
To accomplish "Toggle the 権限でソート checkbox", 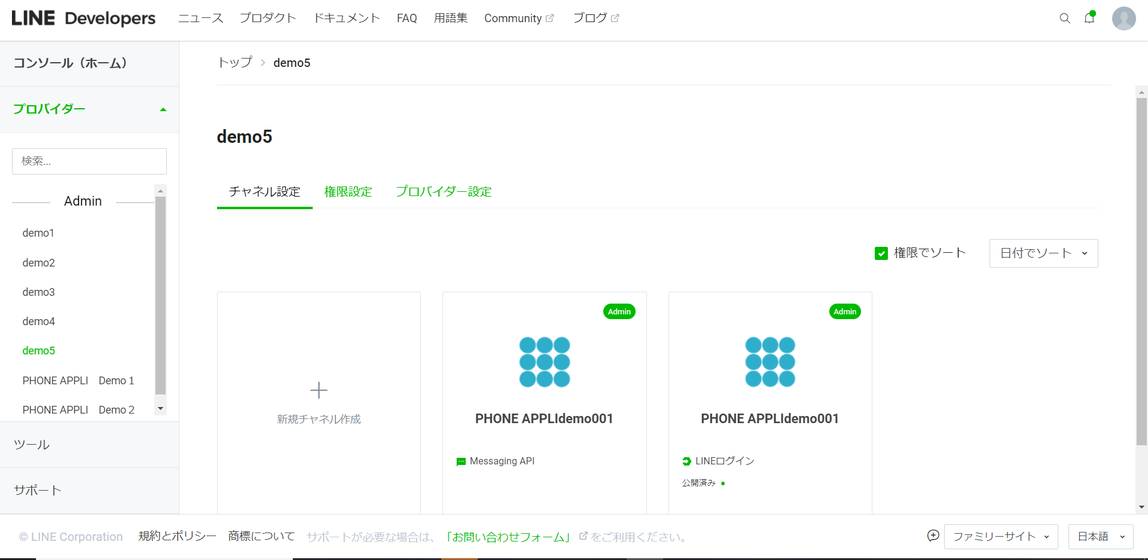I will [x=882, y=253].
